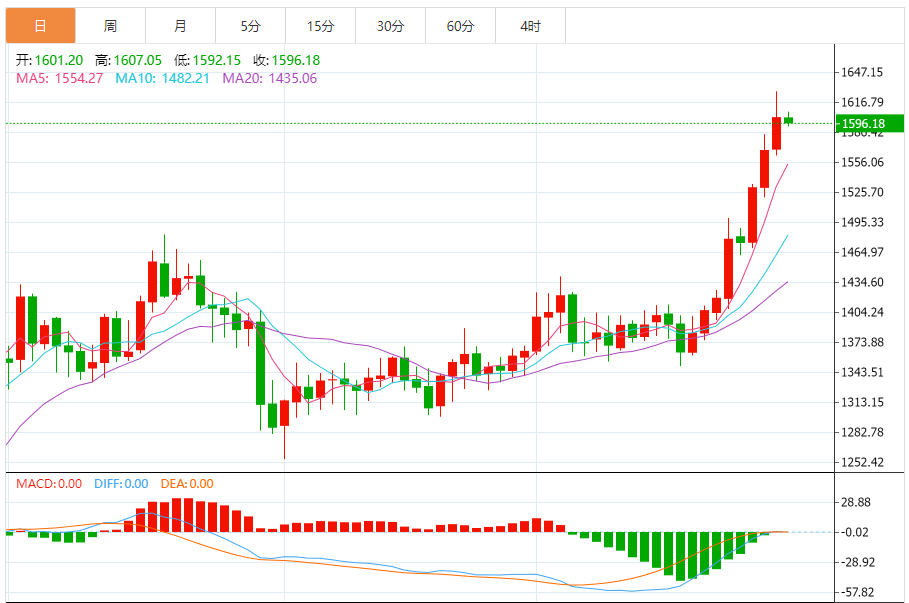Click the 1556.06 price axis label
The height and width of the screenshot is (603, 909).
(x=862, y=162)
